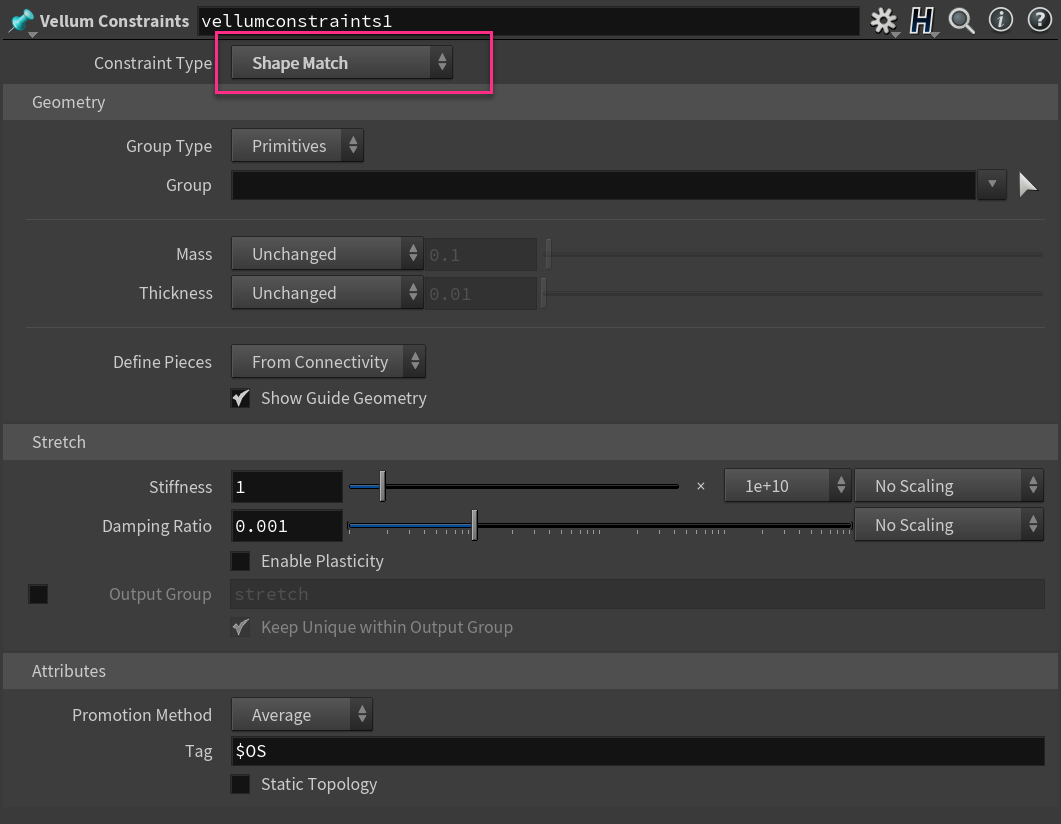Open the Thickness Unchanged dropdown
The width and height of the screenshot is (1061, 824).
click(327, 293)
